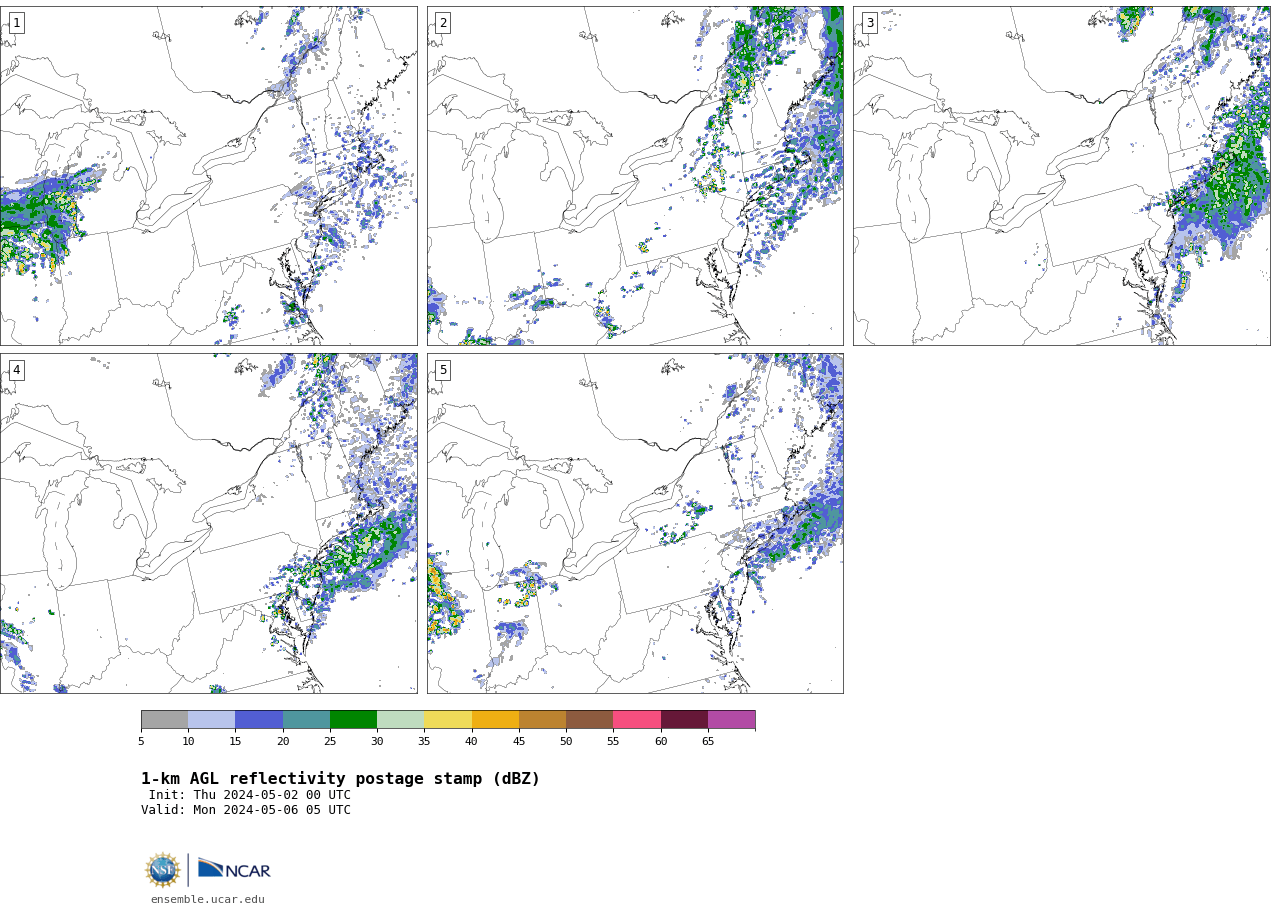Click the maroon 60-65 dBZ swatch
Viewport: 1280px width, 910px height.
click(684, 720)
